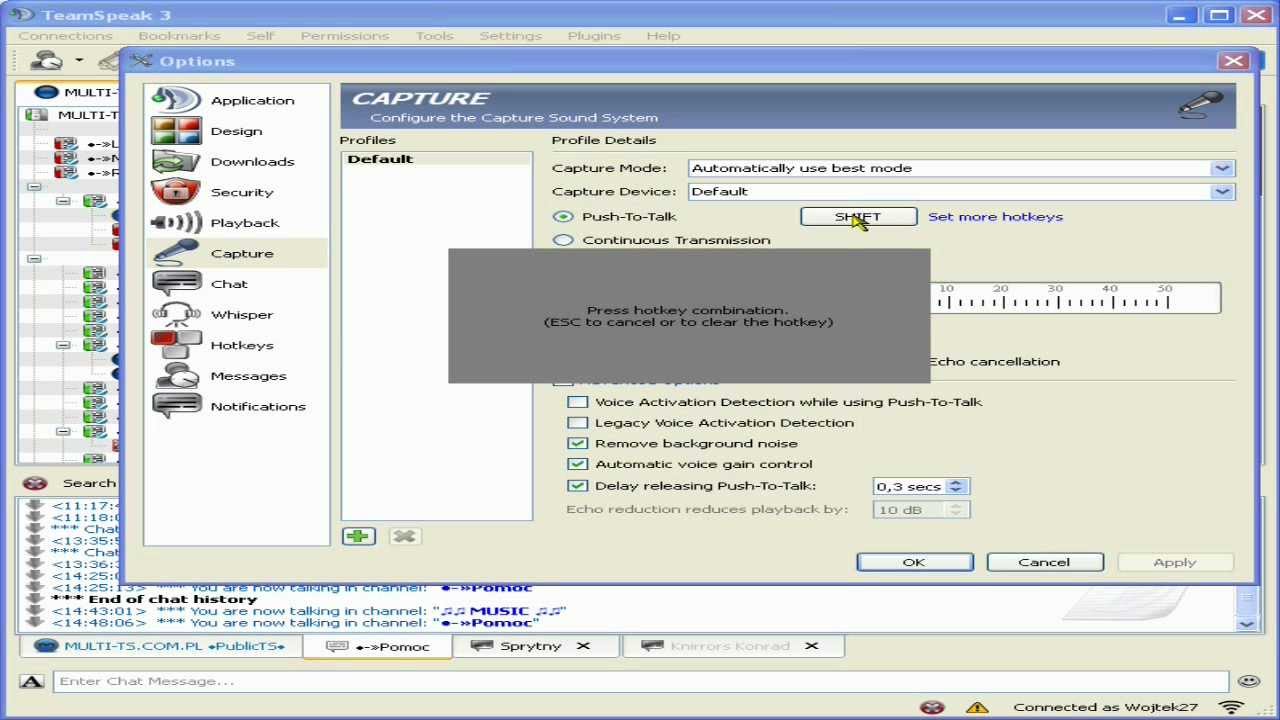The width and height of the screenshot is (1280, 720).
Task: Open the Application options page
Action: [236, 100]
